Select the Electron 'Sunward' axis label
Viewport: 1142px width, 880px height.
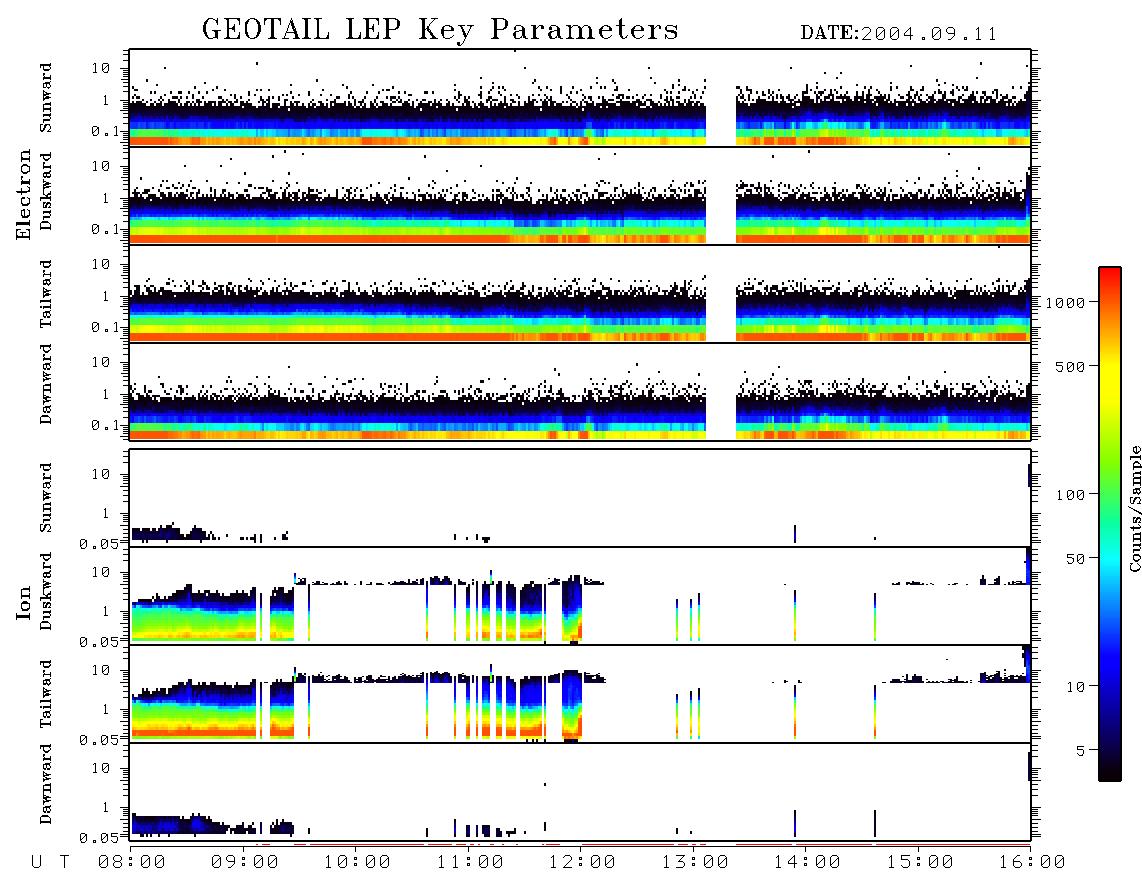[46, 98]
